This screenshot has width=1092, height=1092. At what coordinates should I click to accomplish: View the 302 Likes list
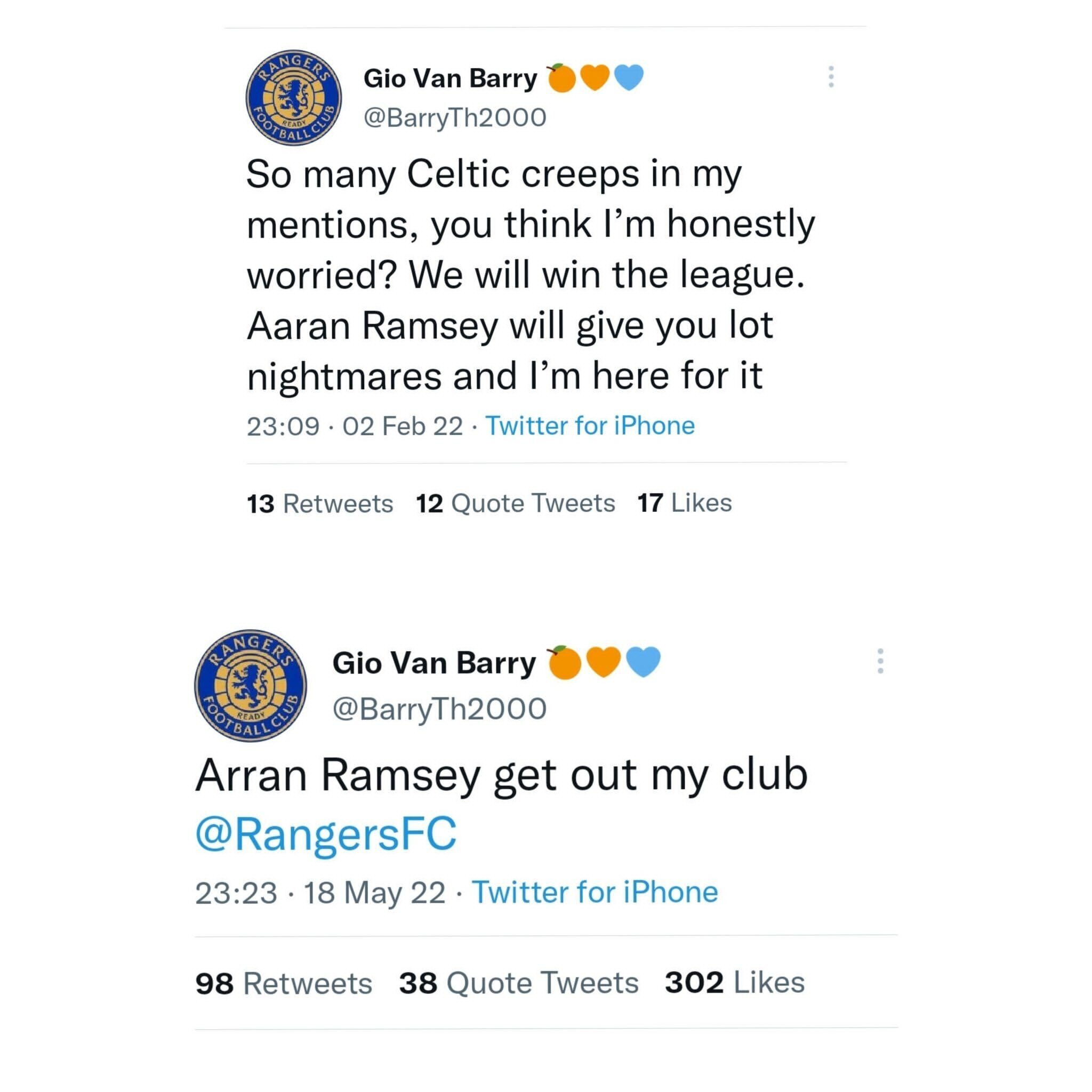[x=735, y=983]
